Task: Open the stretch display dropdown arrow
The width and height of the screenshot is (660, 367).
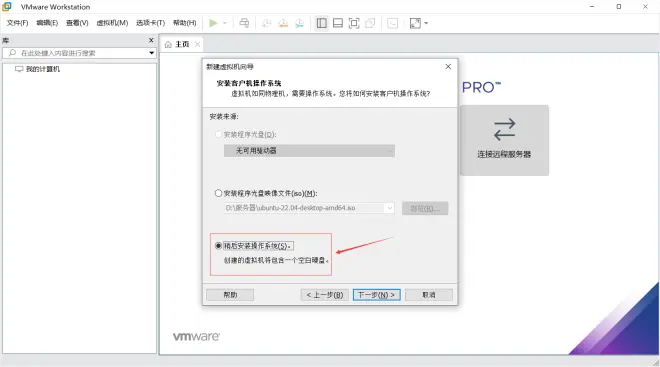Action: (x=426, y=23)
